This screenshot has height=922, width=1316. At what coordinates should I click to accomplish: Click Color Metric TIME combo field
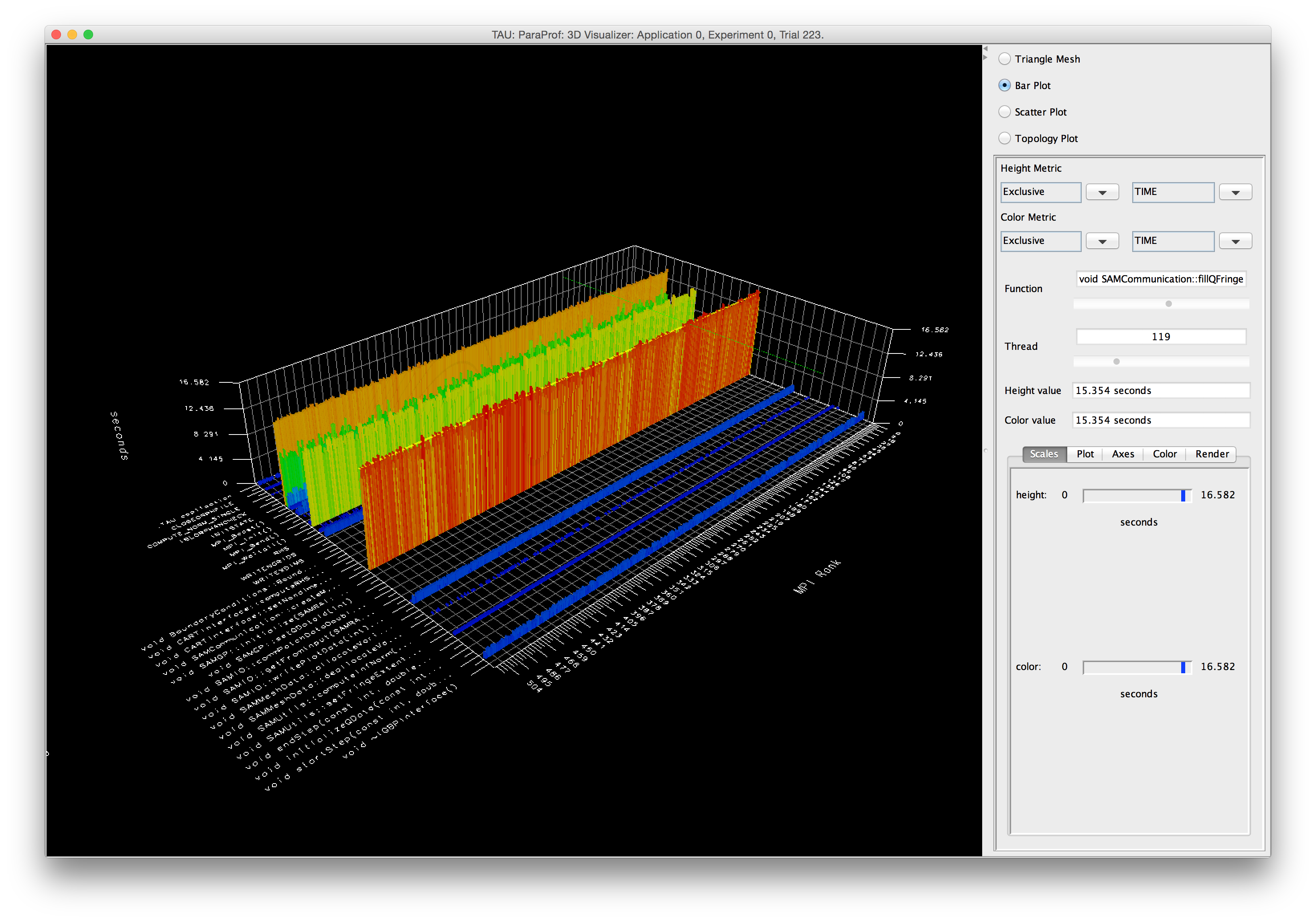(1173, 241)
